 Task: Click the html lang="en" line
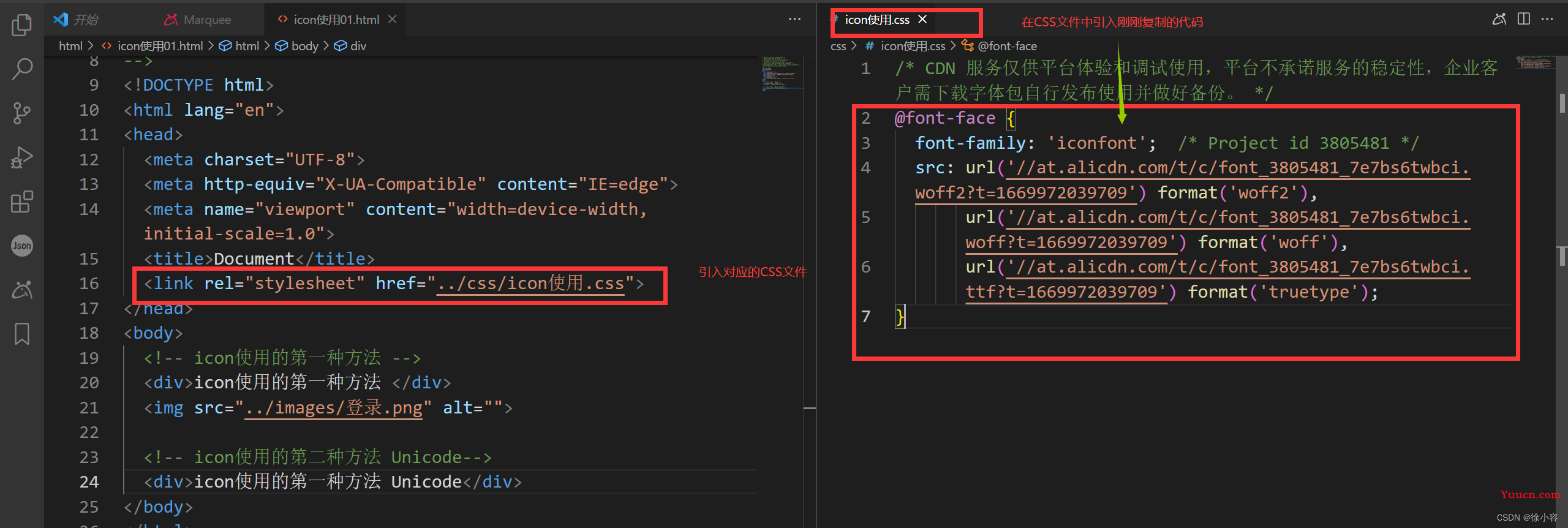pyautogui.click(x=203, y=110)
